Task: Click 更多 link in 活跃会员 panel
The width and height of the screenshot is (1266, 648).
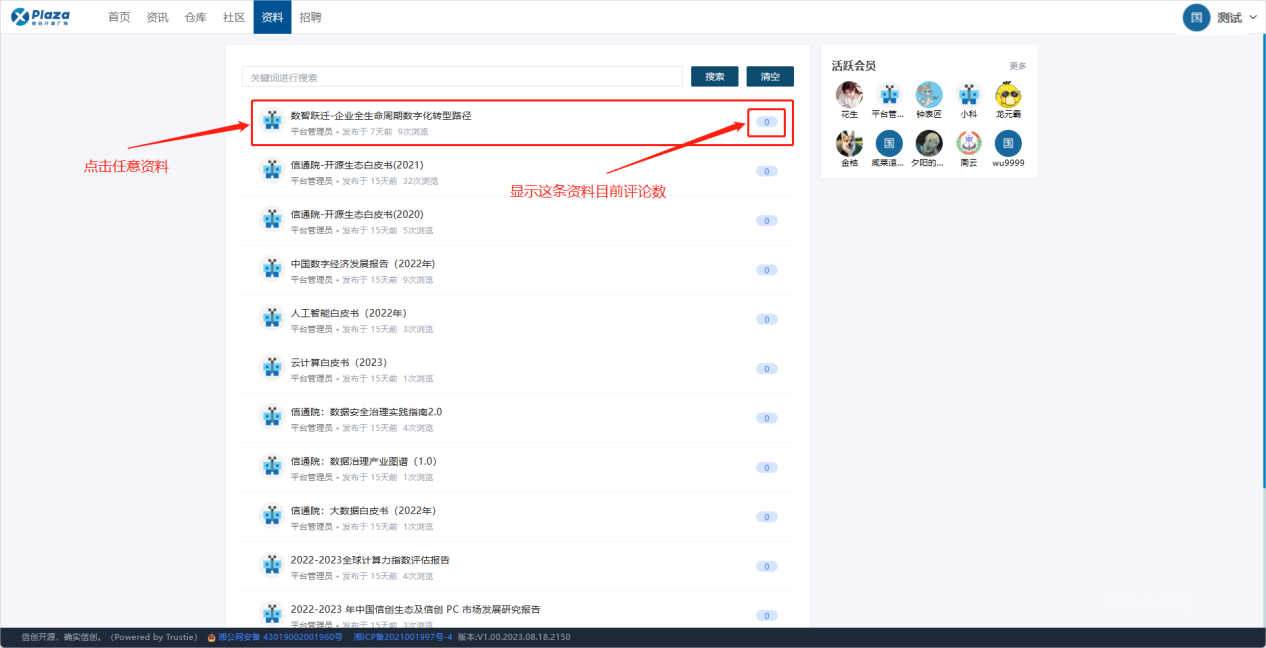Action: [x=1017, y=66]
